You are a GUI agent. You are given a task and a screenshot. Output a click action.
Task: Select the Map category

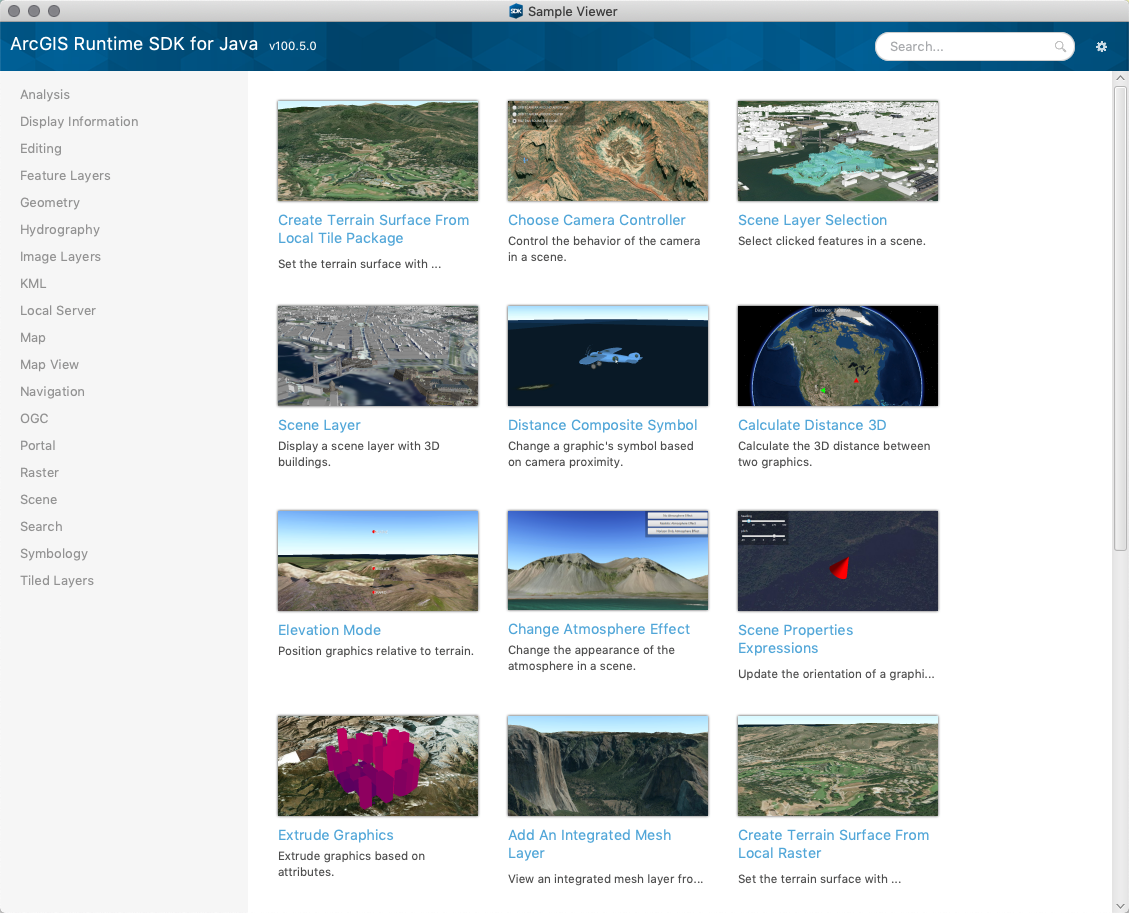click(x=32, y=338)
